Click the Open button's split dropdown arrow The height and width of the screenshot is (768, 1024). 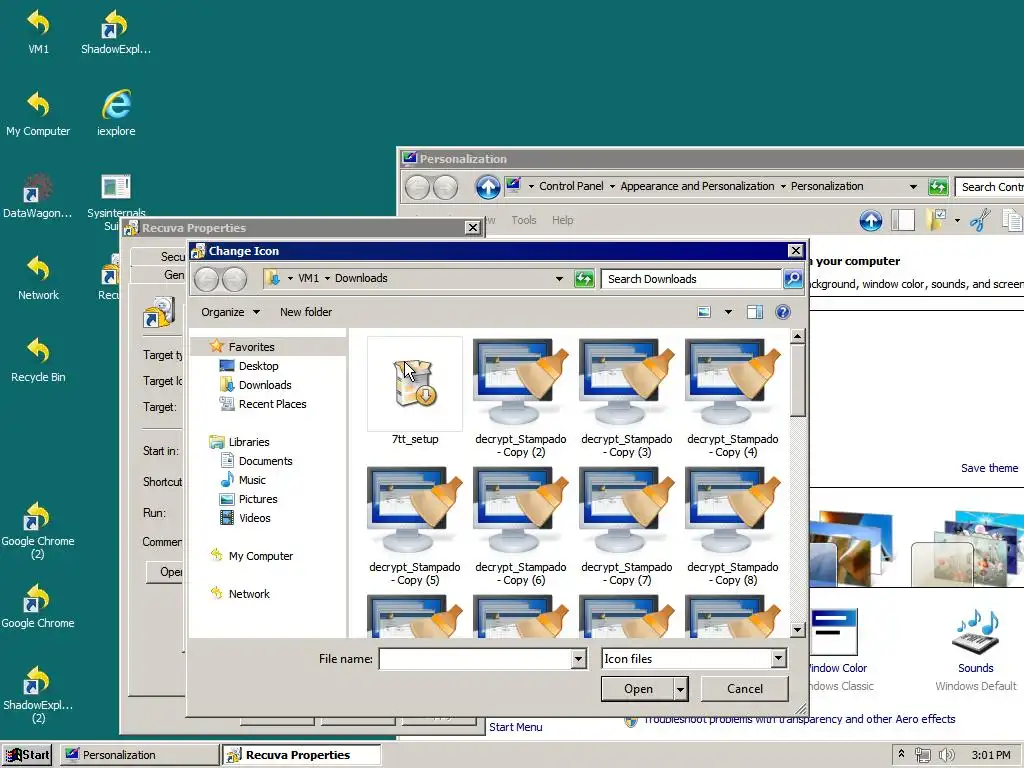click(680, 689)
